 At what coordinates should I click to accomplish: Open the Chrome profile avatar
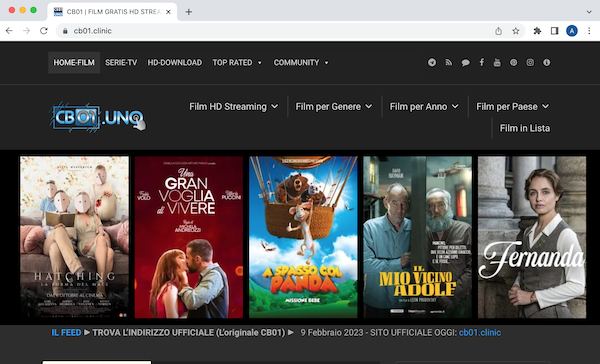[572, 31]
